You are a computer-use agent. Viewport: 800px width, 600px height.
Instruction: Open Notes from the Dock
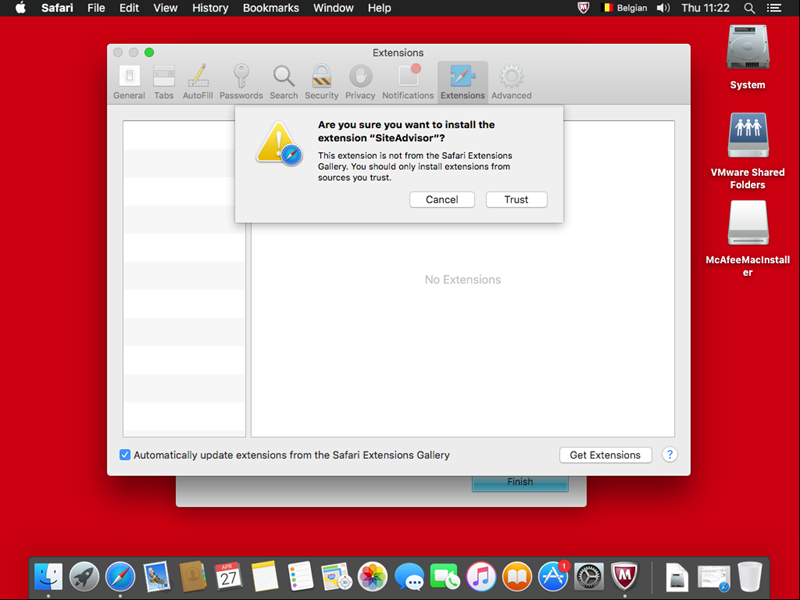point(265,577)
